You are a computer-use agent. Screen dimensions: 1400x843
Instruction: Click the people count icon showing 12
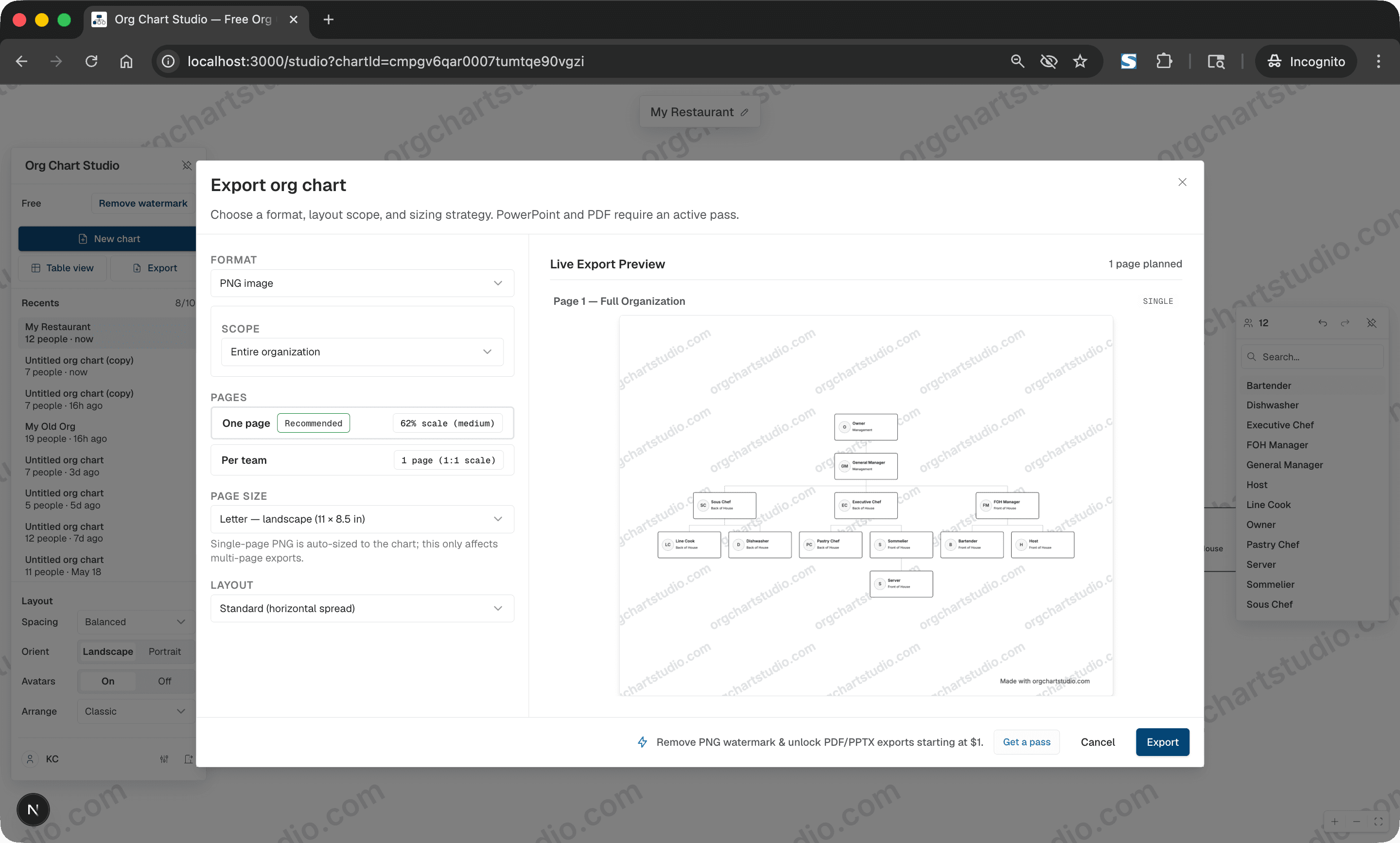(1248, 323)
